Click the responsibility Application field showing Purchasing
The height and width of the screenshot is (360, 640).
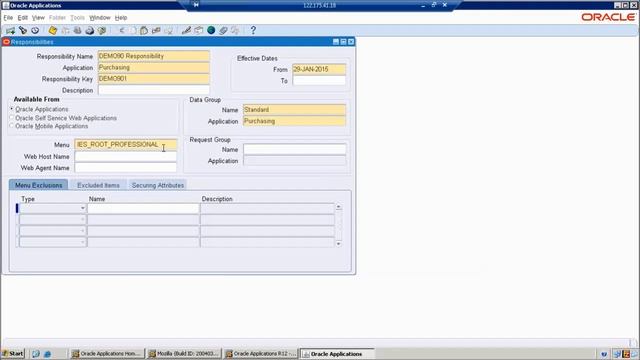click(x=154, y=67)
